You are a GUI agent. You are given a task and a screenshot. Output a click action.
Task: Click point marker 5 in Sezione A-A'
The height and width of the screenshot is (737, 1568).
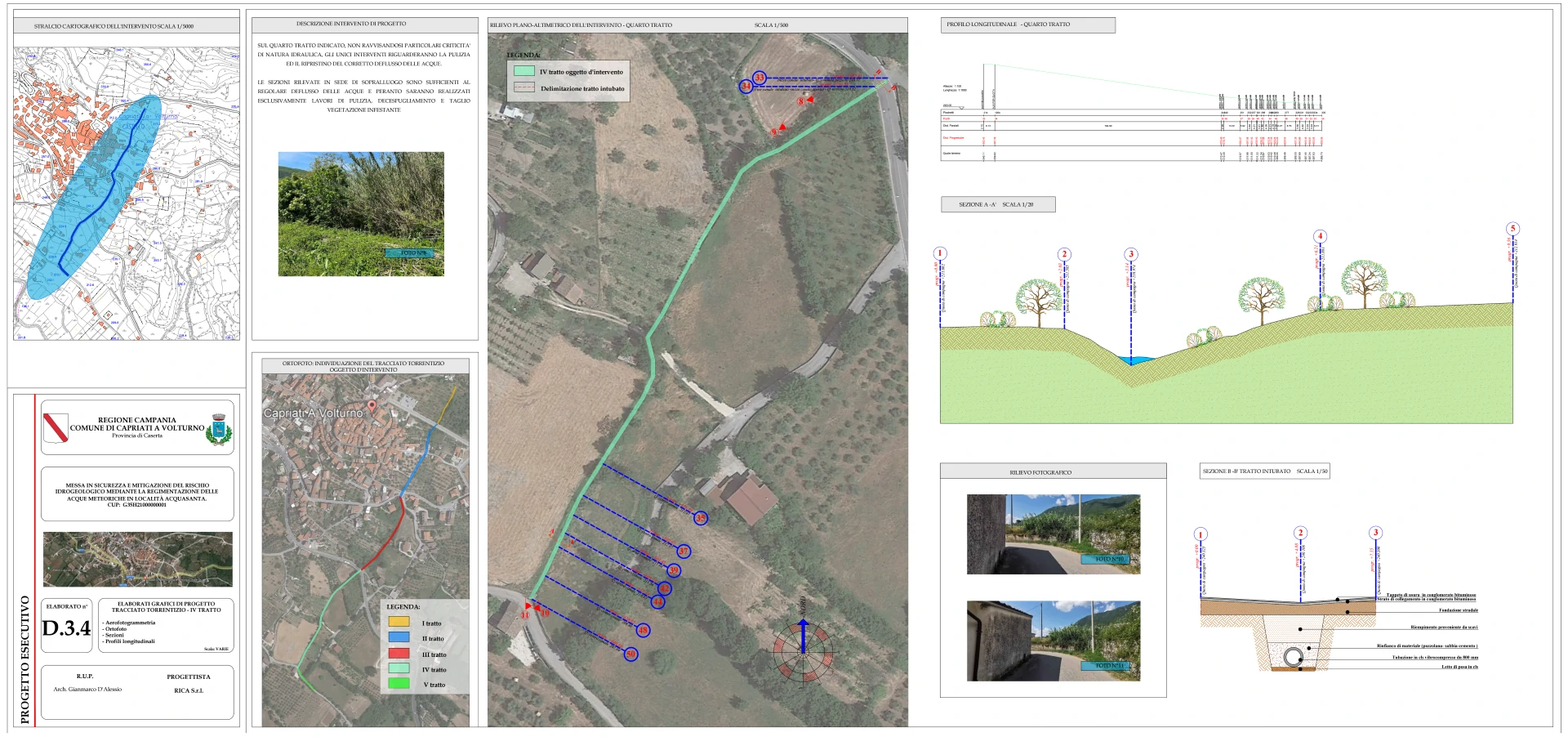[1512, 229]
